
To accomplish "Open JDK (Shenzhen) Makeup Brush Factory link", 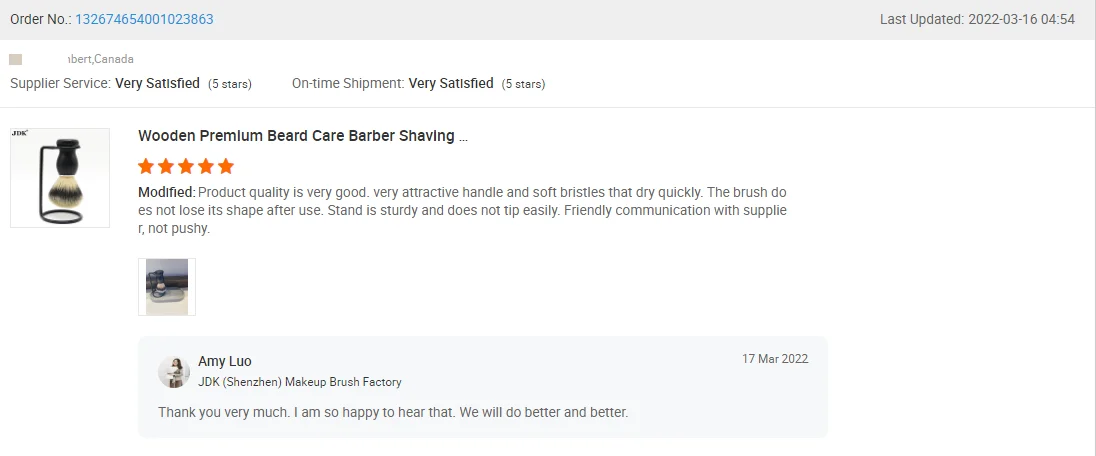I will coord(299,382).
